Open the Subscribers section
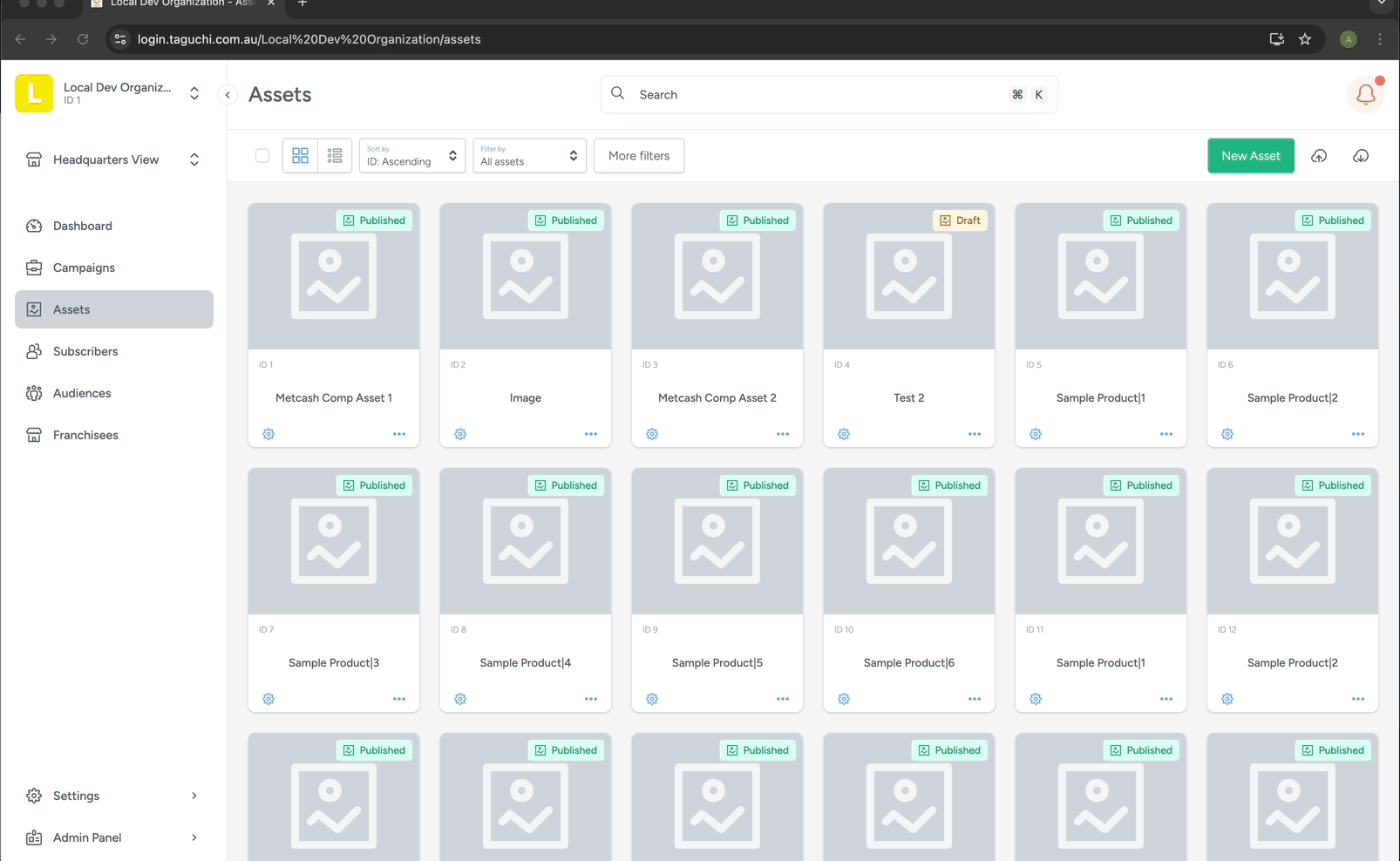1400x861 pixels. tap(85, 351)
